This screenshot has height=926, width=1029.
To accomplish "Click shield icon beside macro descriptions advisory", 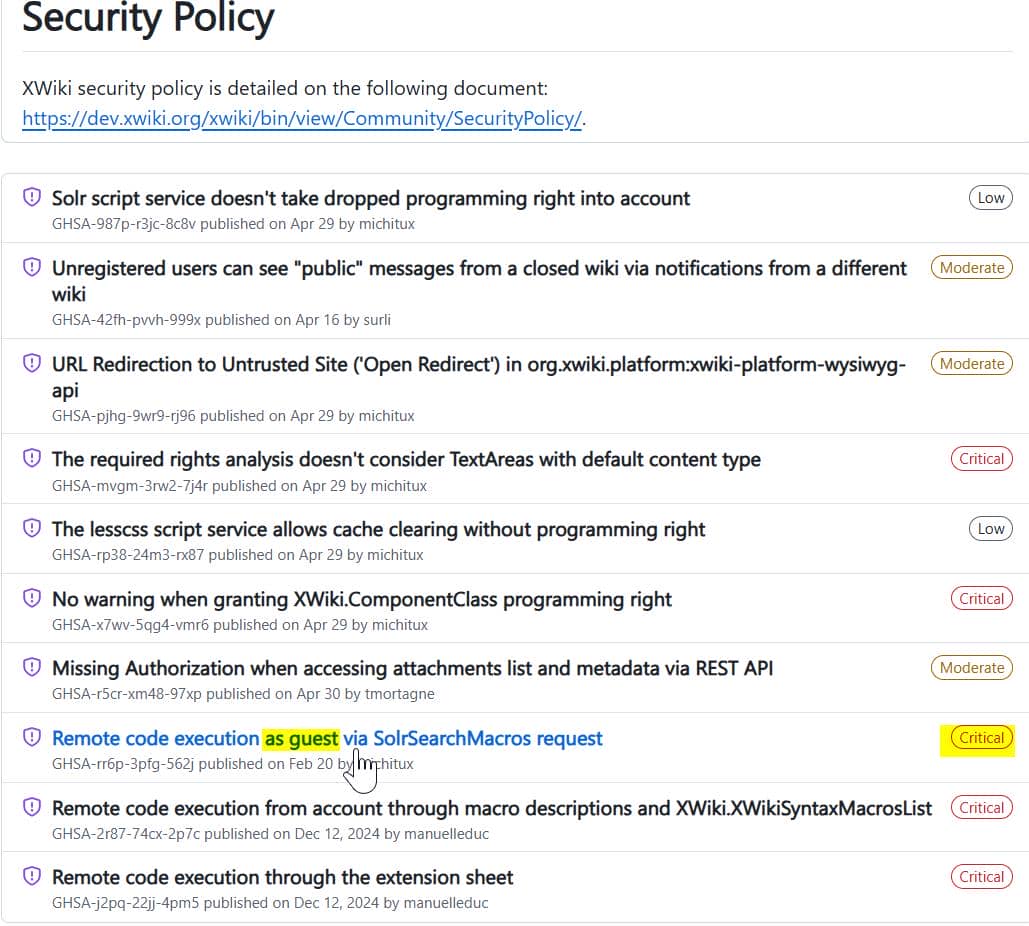I will point(32,808).
